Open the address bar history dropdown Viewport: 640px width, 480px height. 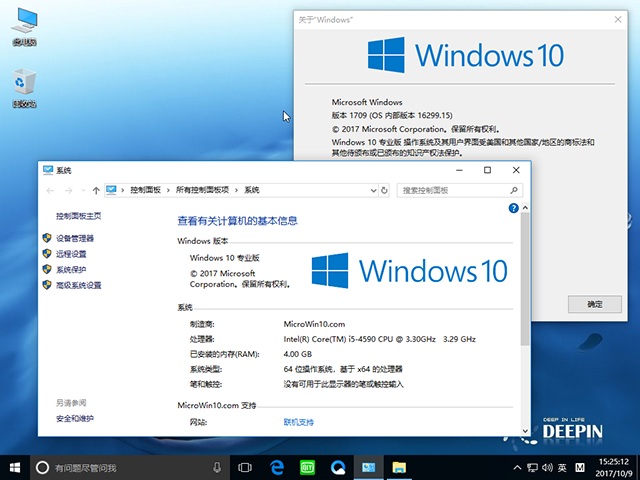(373, 190)
